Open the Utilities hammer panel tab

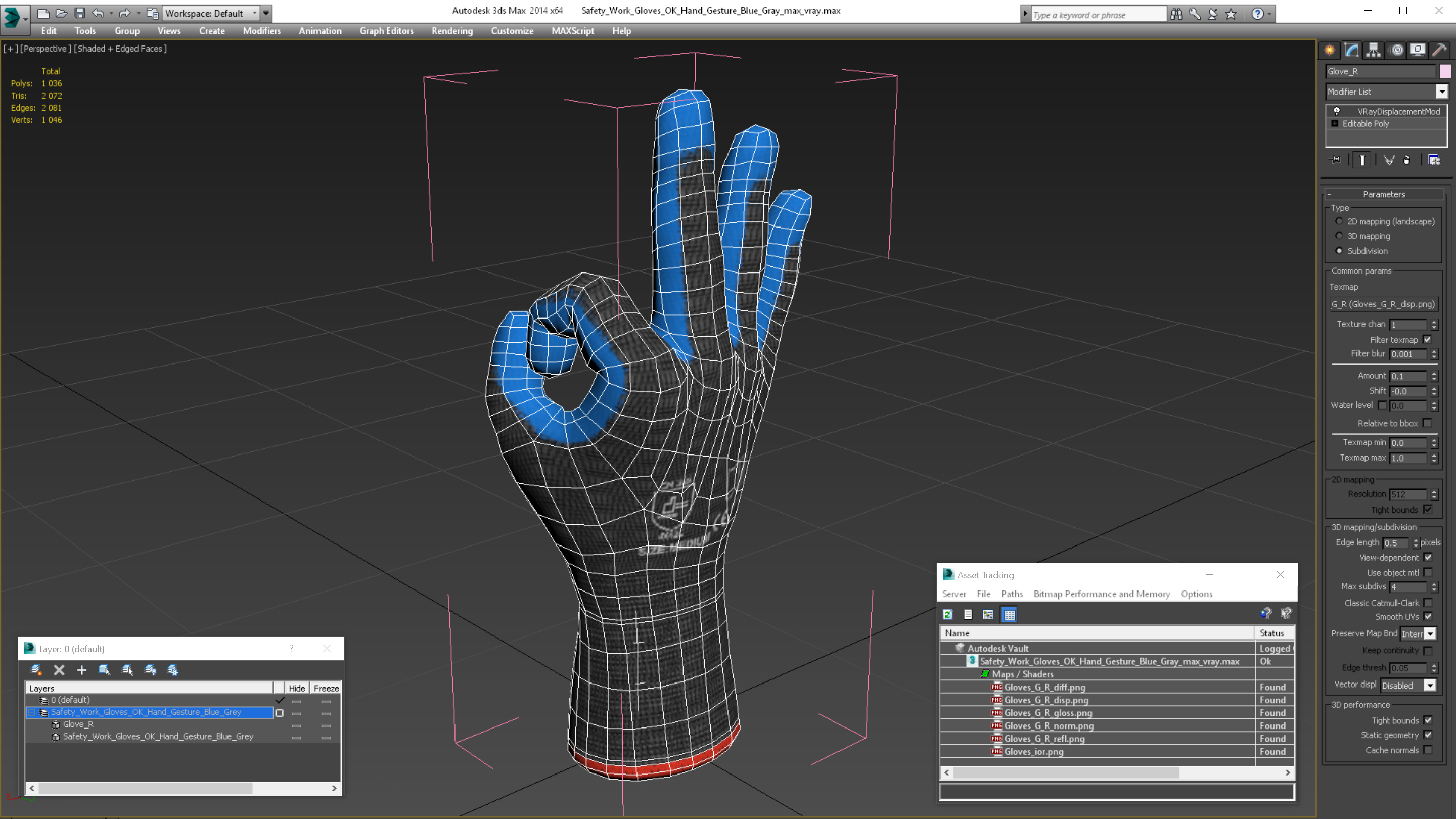(1439, 51)
